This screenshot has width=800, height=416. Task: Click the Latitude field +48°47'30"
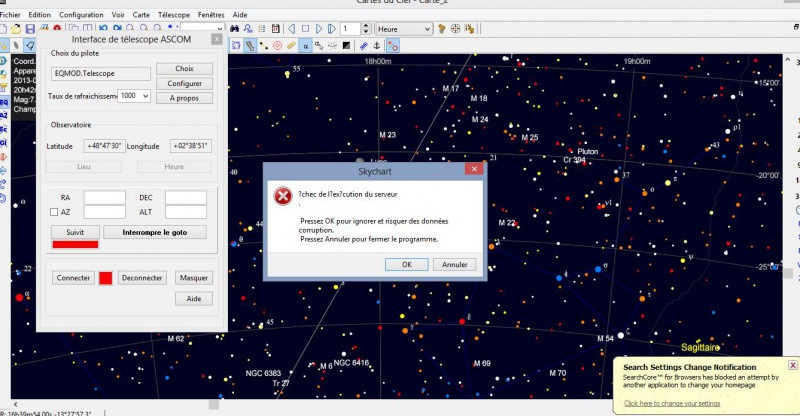point(105,146)
